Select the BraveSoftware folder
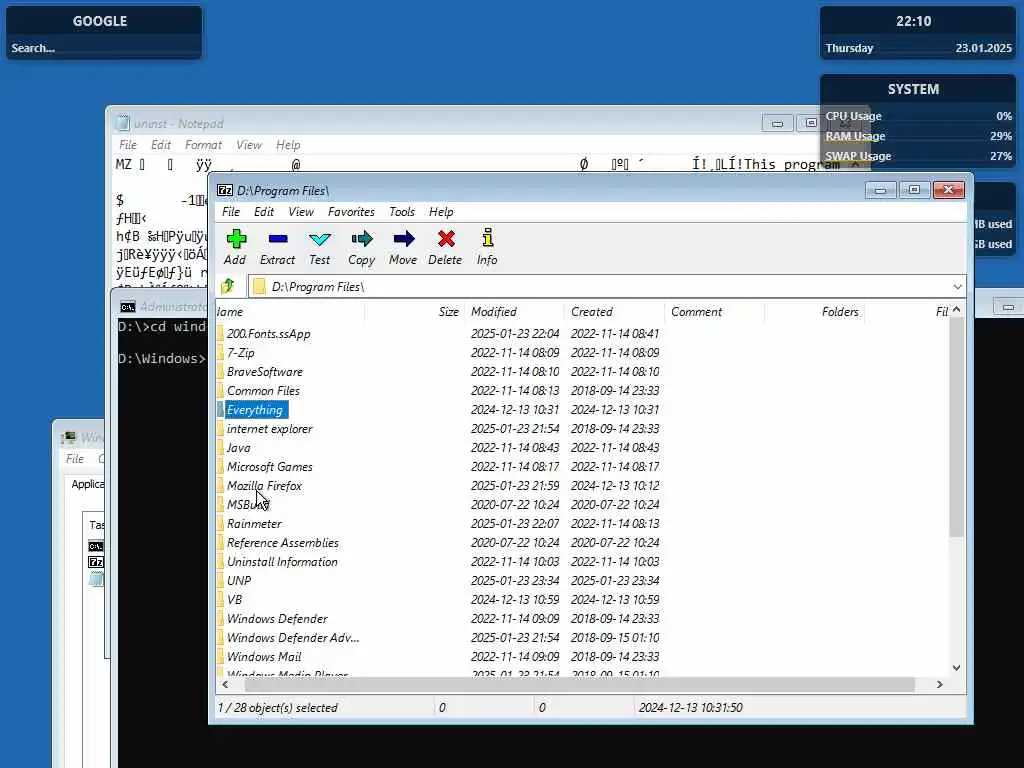This screenshot has height=768, width=1024. [264, 372]
